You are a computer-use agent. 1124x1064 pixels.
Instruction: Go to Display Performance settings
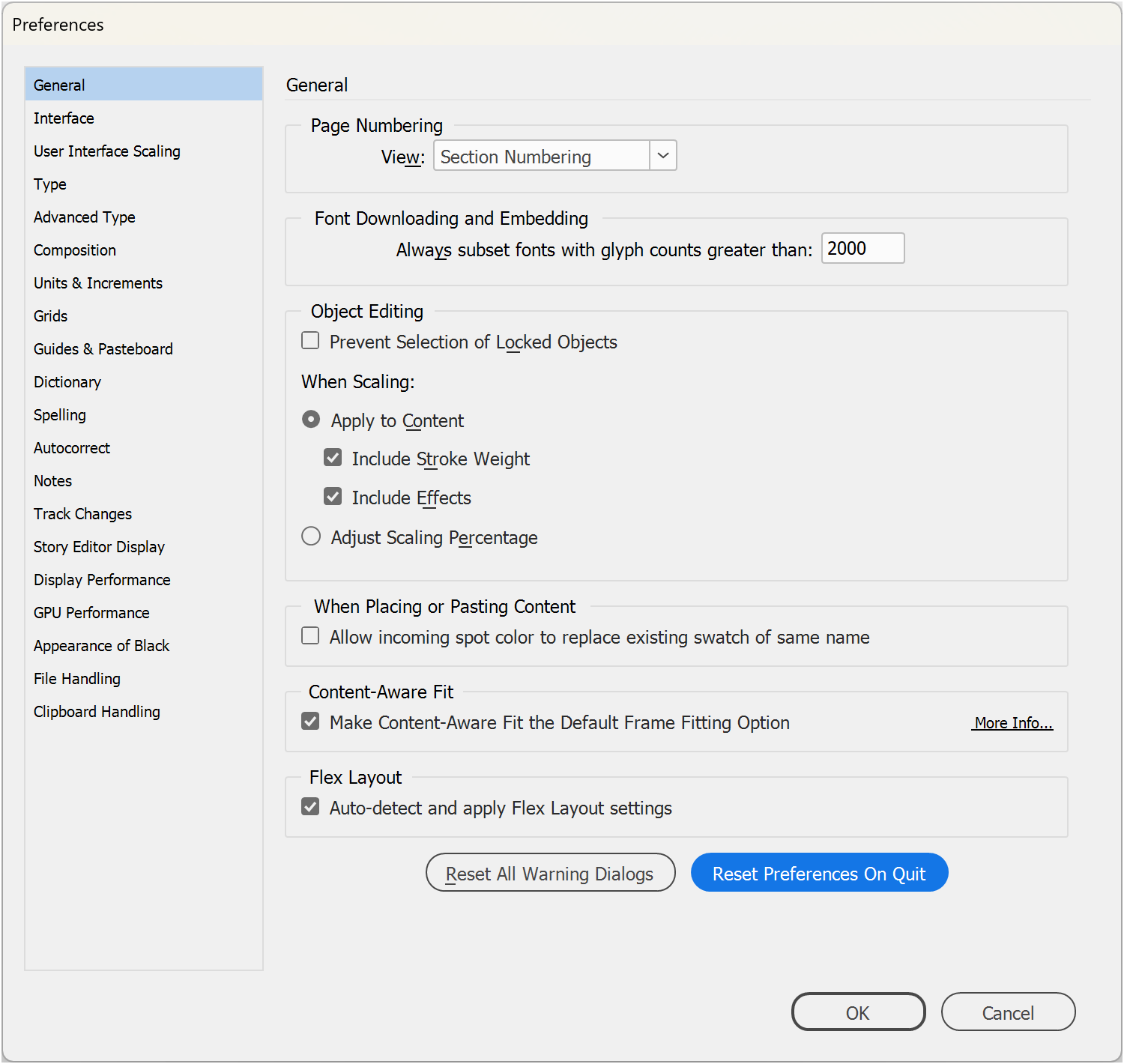[101, 579]
